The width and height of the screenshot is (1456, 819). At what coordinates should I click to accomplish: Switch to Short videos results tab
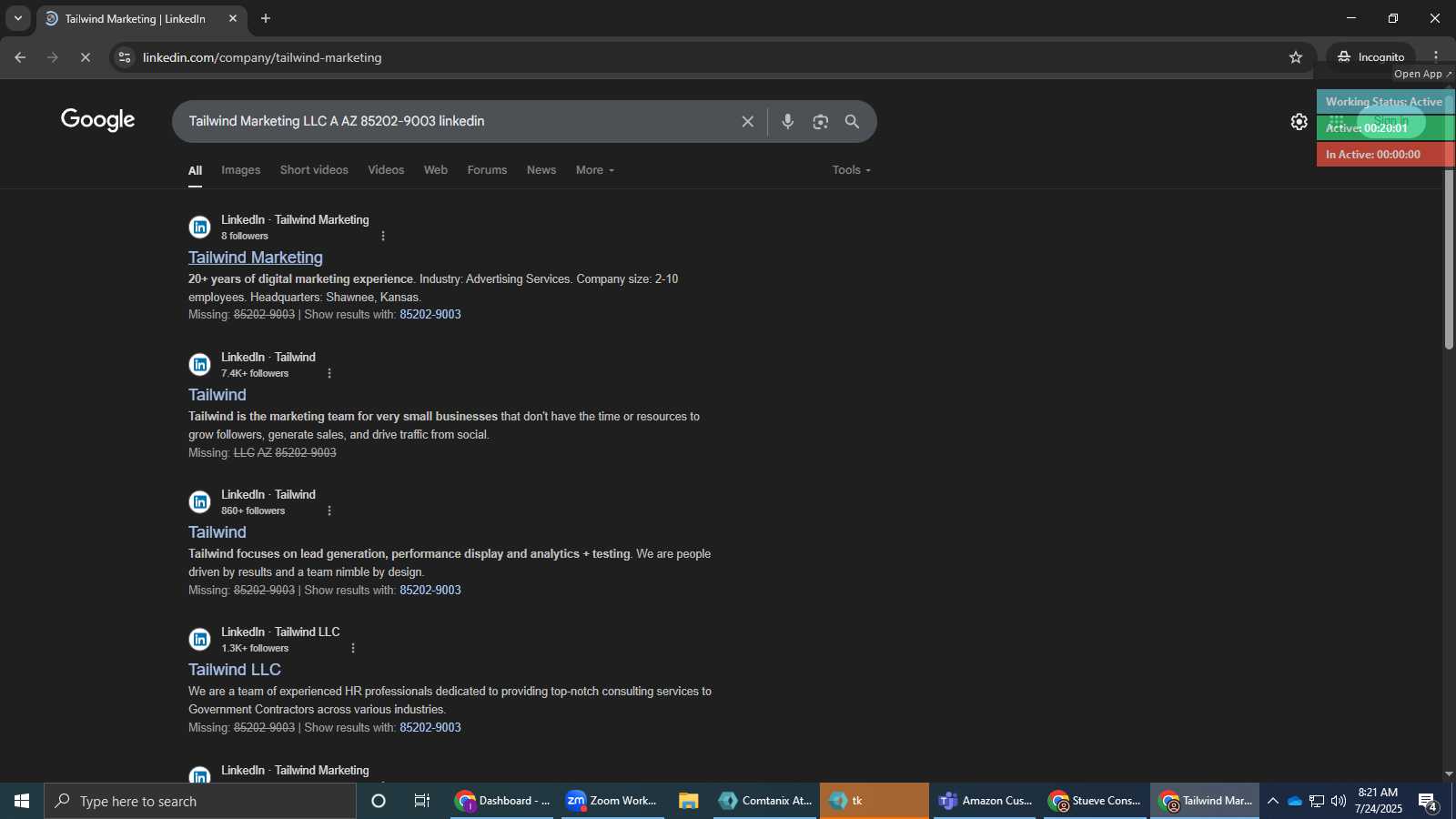pyautogui.click(x=314, y=170)
